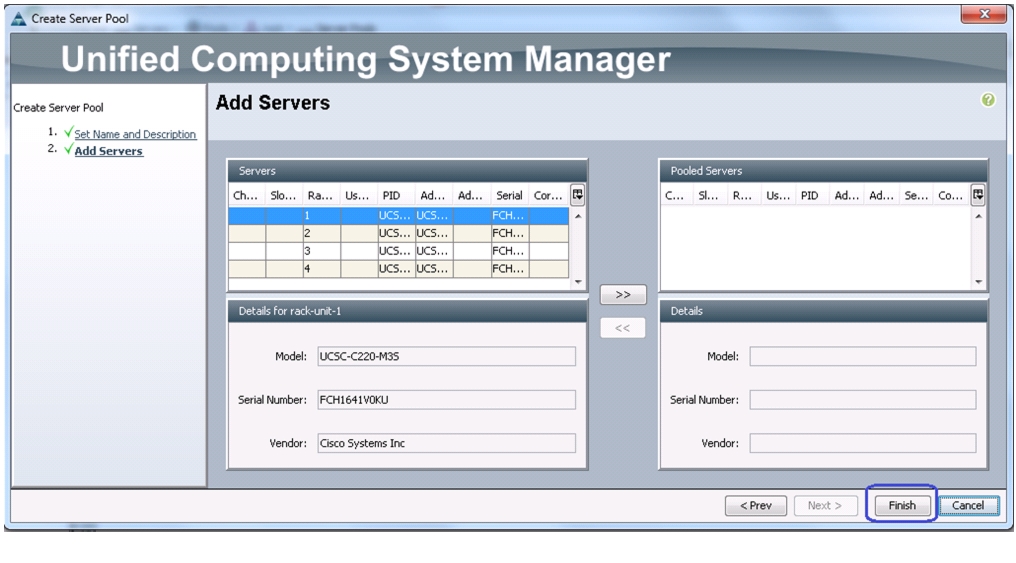The height and width of the screenshot is (563, 1016).
Task: Click Se... column header in Pooled Servers
Action: [x=916, y=195]
